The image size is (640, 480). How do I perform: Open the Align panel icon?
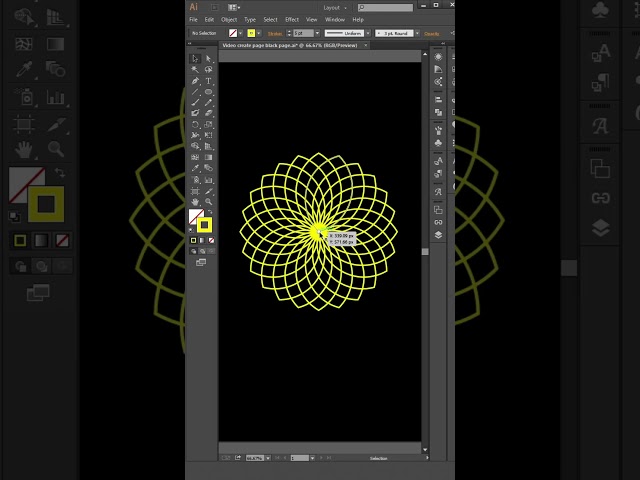(438, 100)
